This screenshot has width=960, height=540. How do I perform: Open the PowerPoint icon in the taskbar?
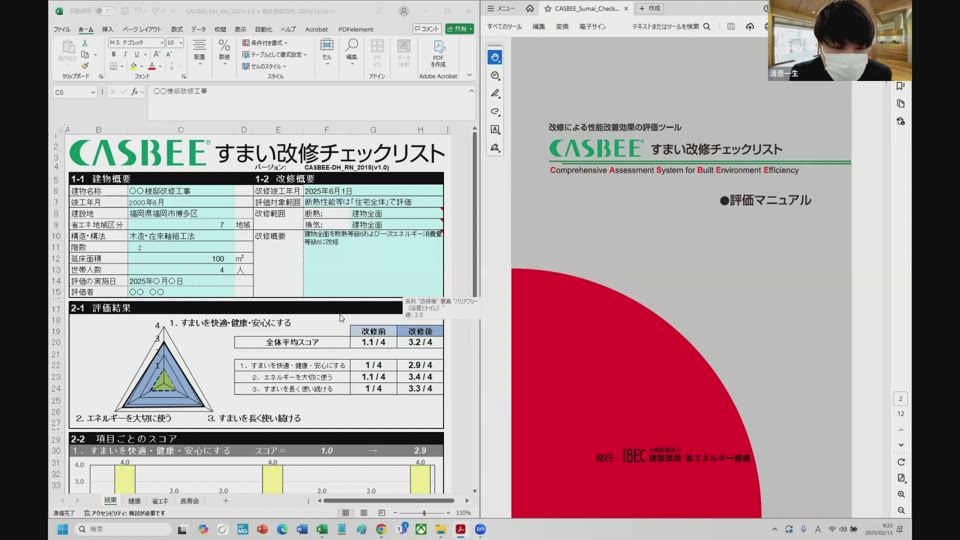pos(262,529)
